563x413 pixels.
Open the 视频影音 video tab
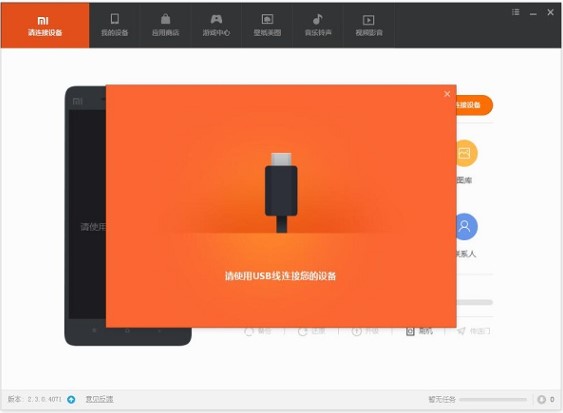[x=369, y=25]
